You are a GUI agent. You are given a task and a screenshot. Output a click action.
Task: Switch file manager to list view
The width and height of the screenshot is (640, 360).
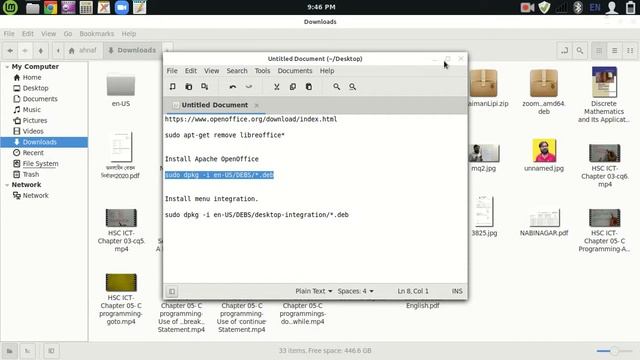pyautogui.click(x=614, y=51)
